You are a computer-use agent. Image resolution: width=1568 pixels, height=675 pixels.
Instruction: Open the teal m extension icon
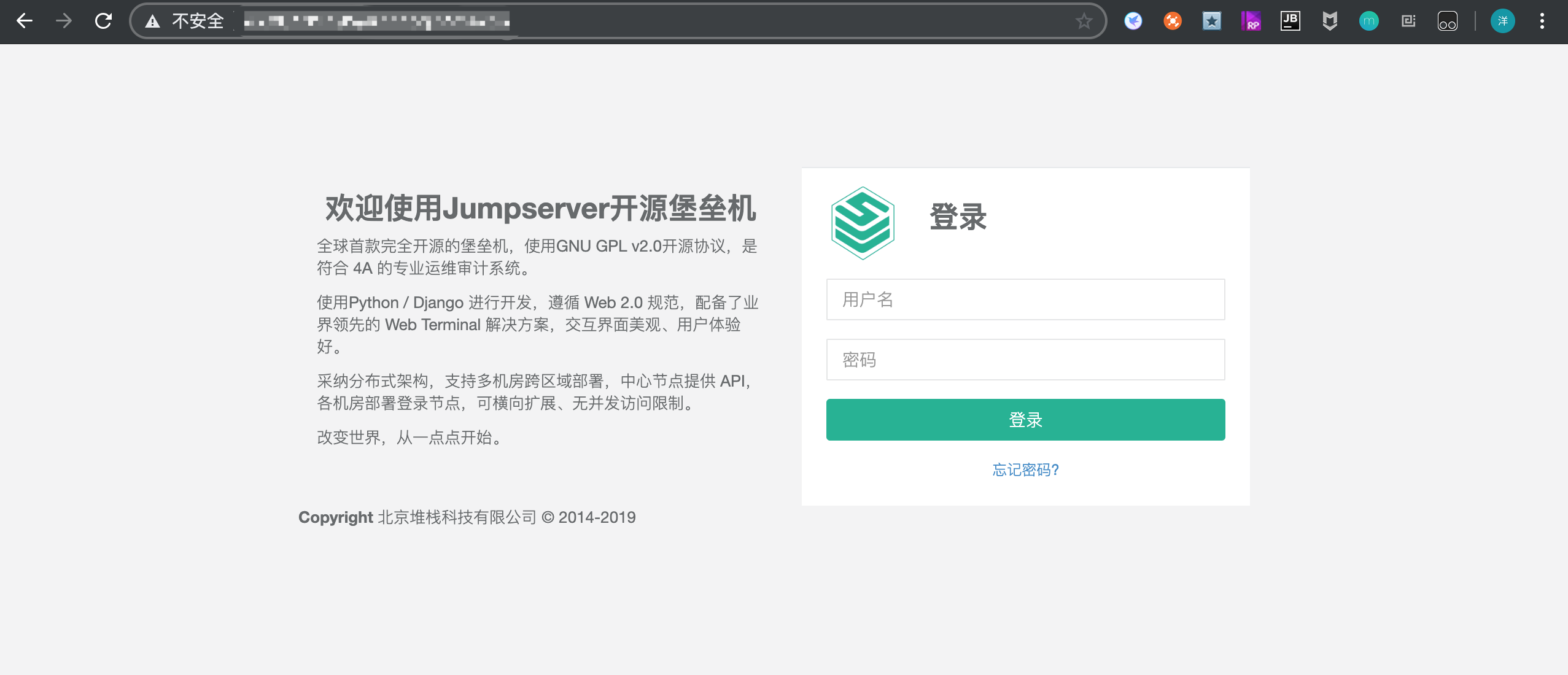pos(1368,21)
